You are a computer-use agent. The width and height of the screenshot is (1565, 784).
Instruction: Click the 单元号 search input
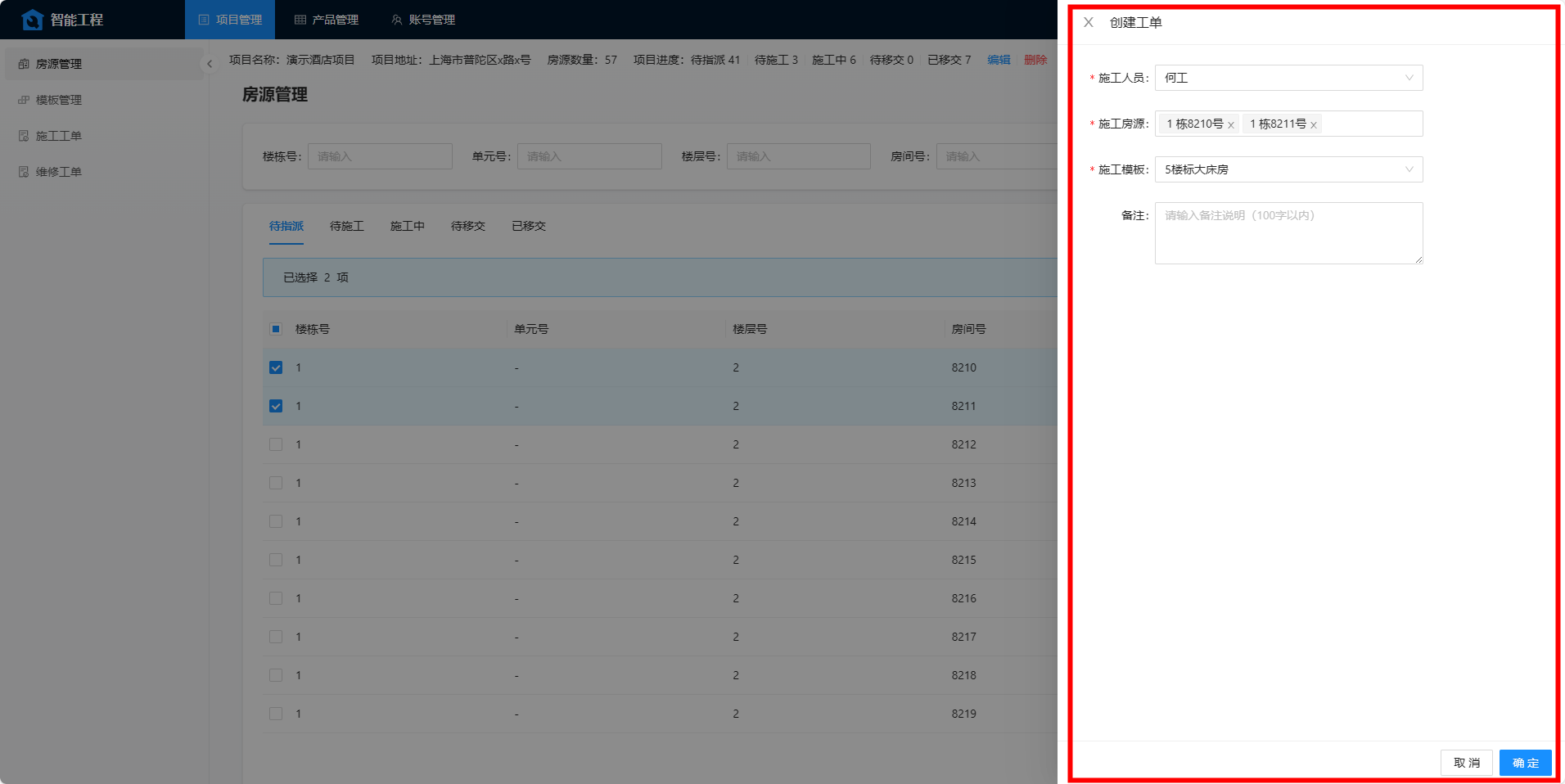coord(589,156)
